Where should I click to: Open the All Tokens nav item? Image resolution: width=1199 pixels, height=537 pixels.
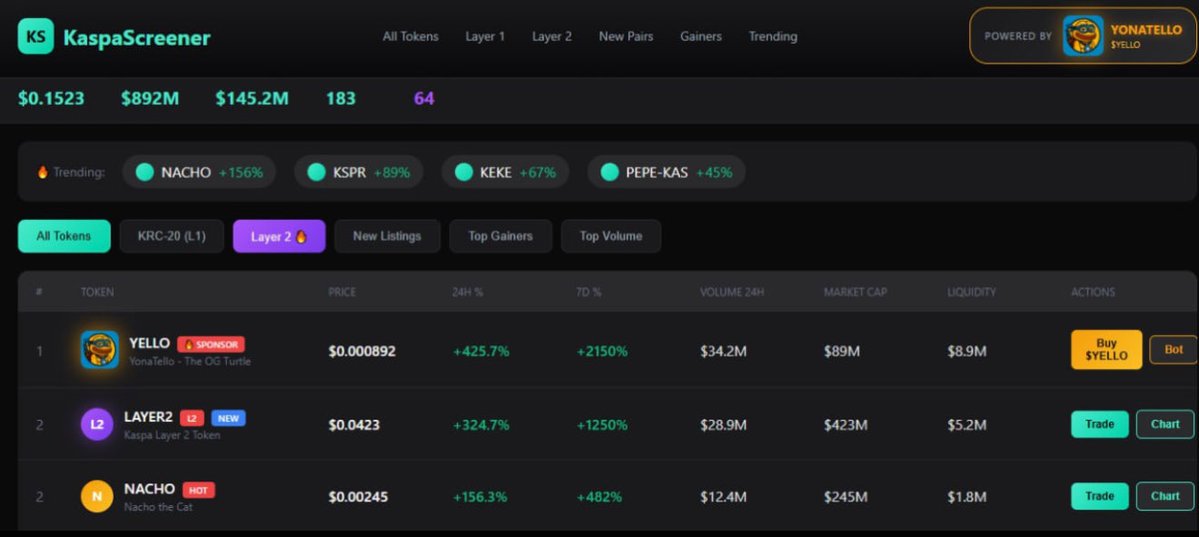411,36
